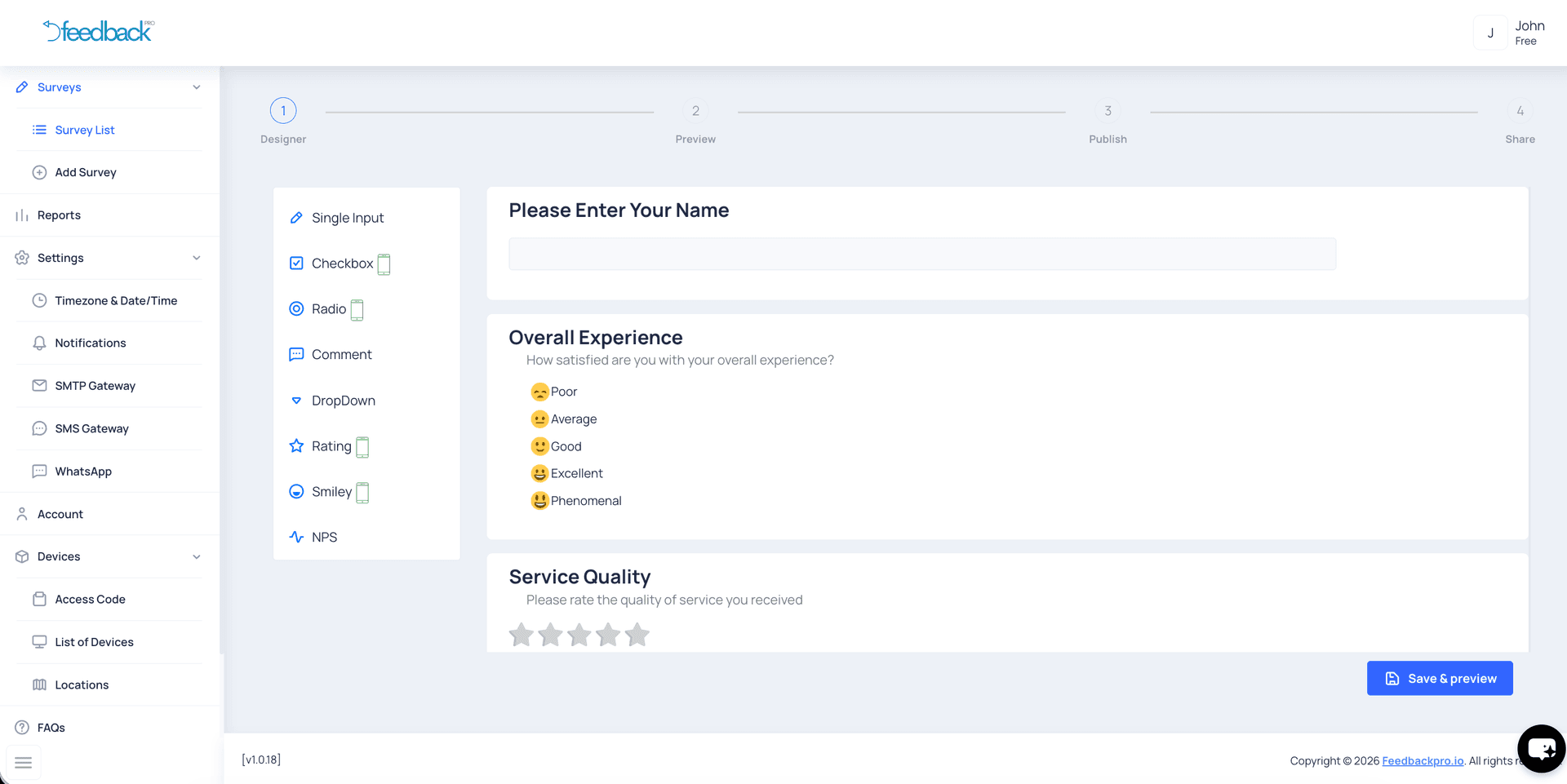The height and width of the screenshot is (784, 1567).
Task: Select the Comment question type
Action: [341, 354]
